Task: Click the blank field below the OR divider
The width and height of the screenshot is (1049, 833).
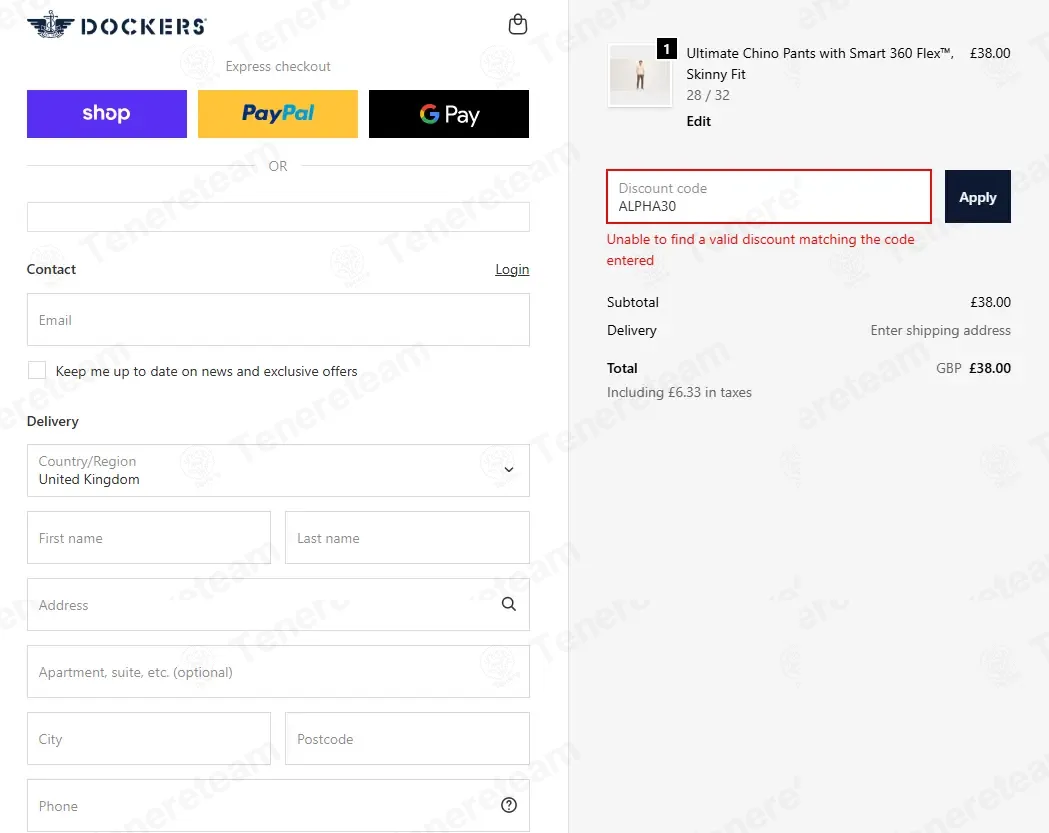Action: point(278,217)
